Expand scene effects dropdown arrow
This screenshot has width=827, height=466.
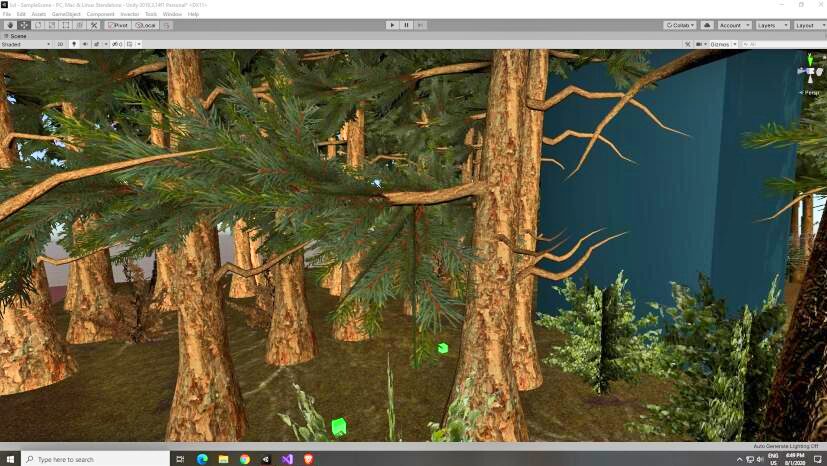pyautogui.click(x=105, y=44)
